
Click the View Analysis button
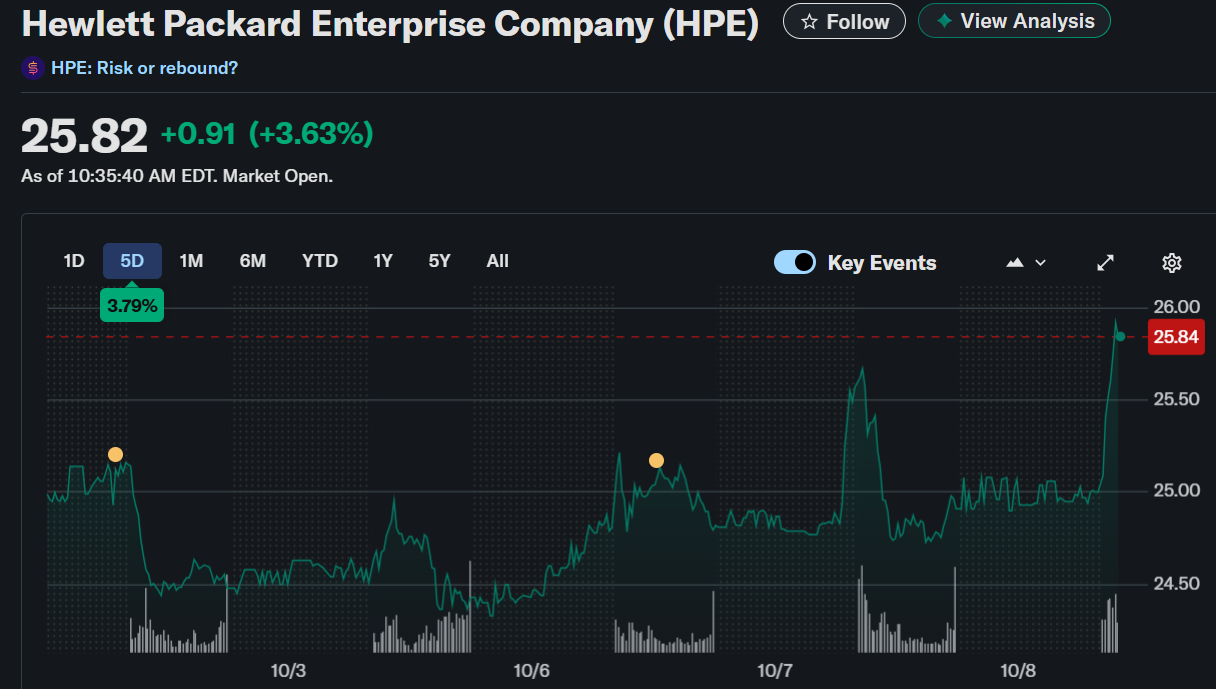(x=1014, y=21)
